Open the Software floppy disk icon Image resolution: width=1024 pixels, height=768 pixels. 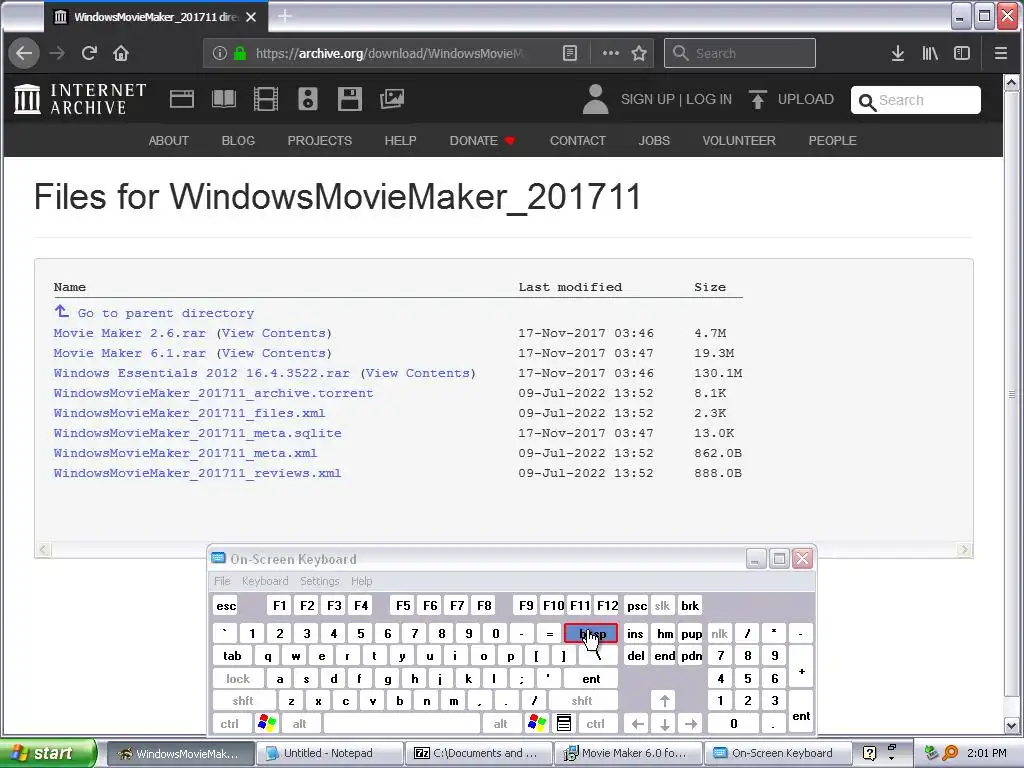point(349,99)
